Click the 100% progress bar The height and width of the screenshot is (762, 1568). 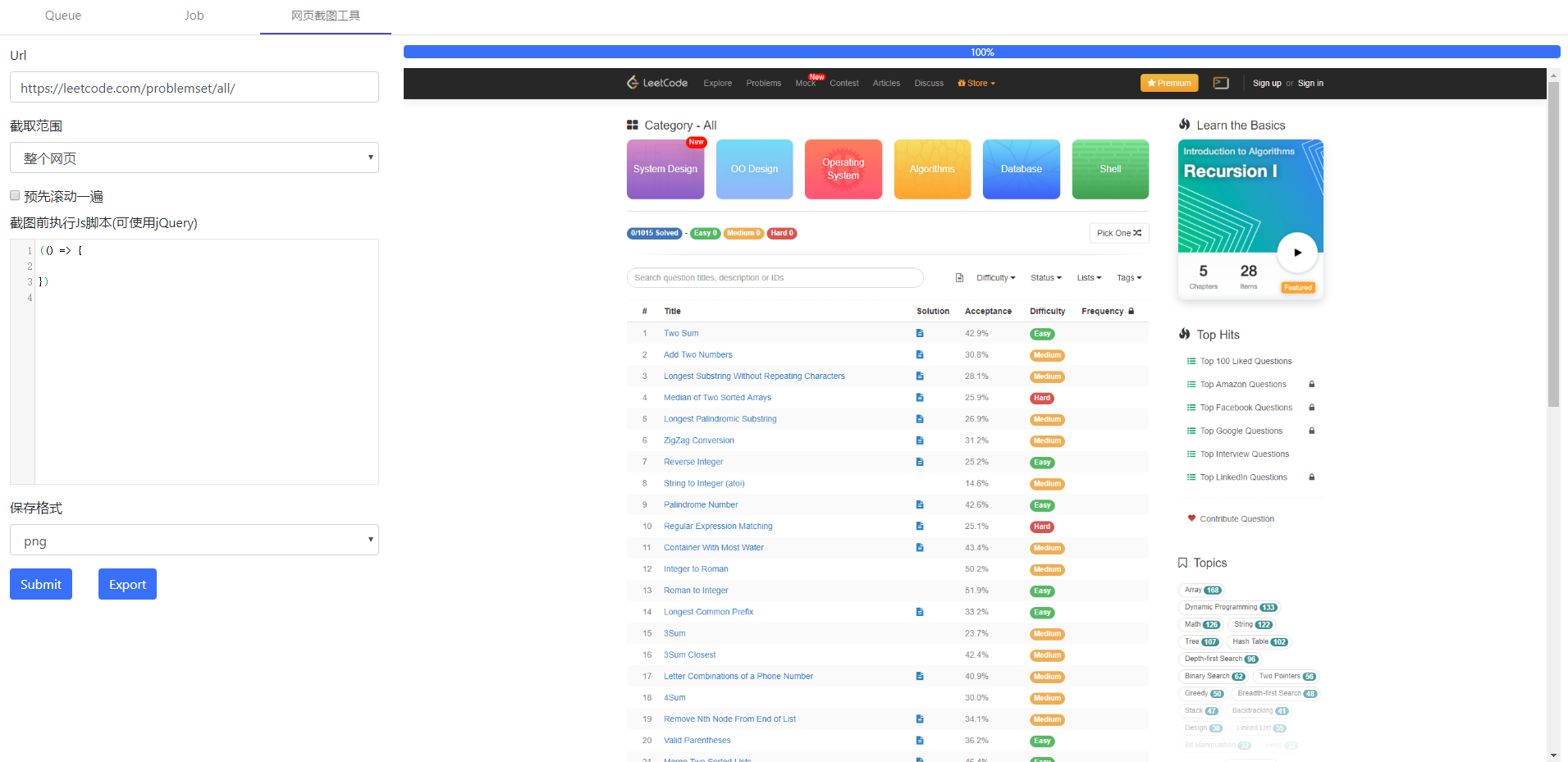coord(982,52)
